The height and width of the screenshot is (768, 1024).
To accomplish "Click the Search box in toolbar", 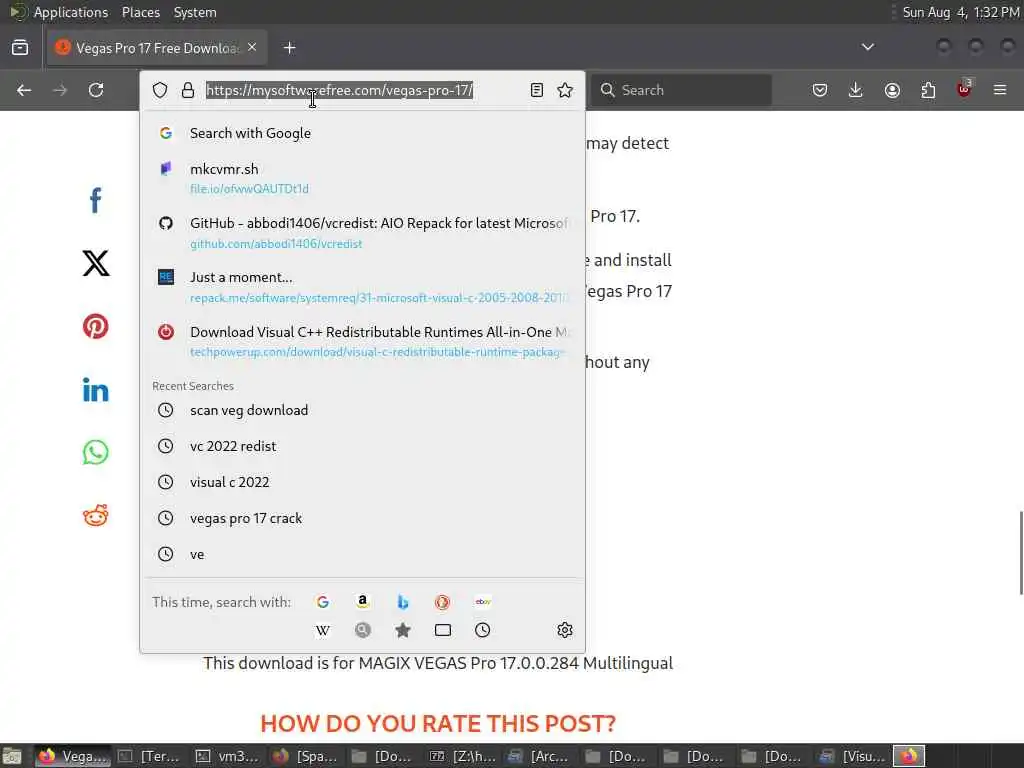I will [x=681, y=90].
